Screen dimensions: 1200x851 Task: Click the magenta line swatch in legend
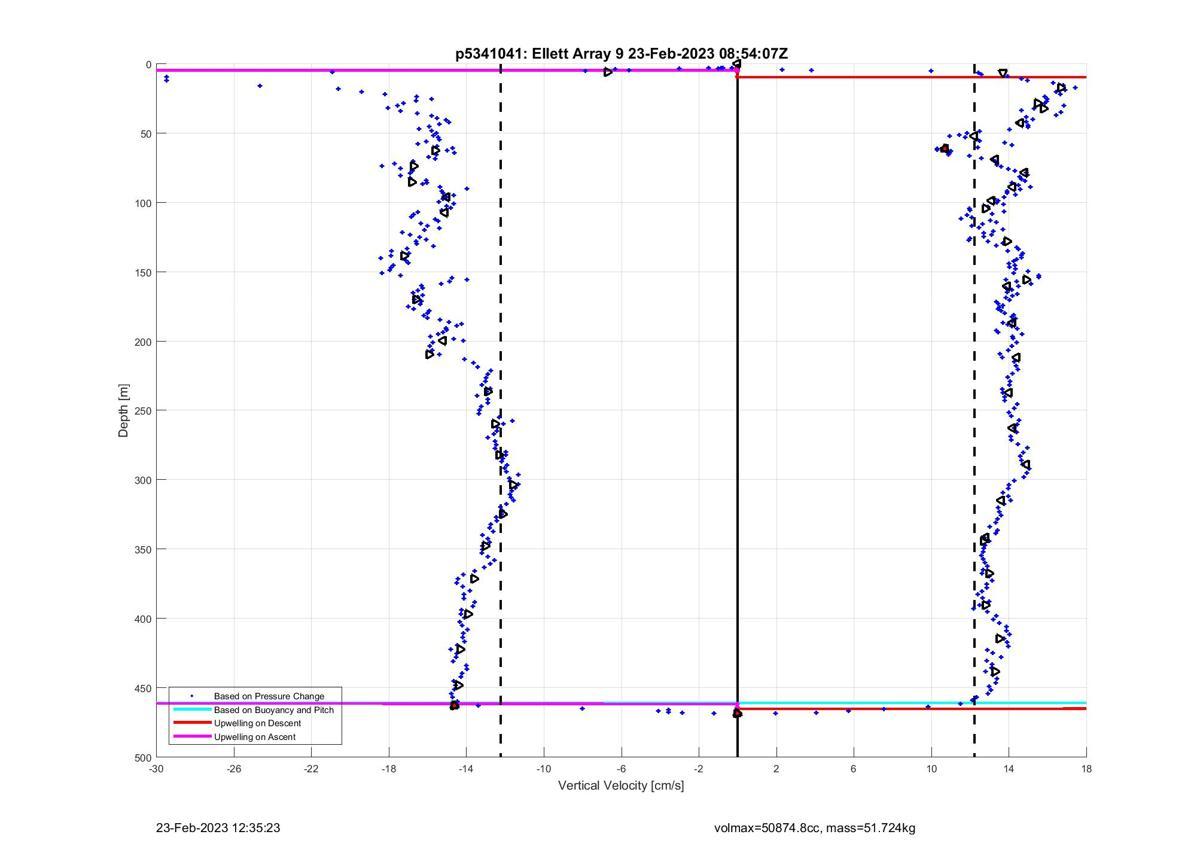tap(191, 737)
